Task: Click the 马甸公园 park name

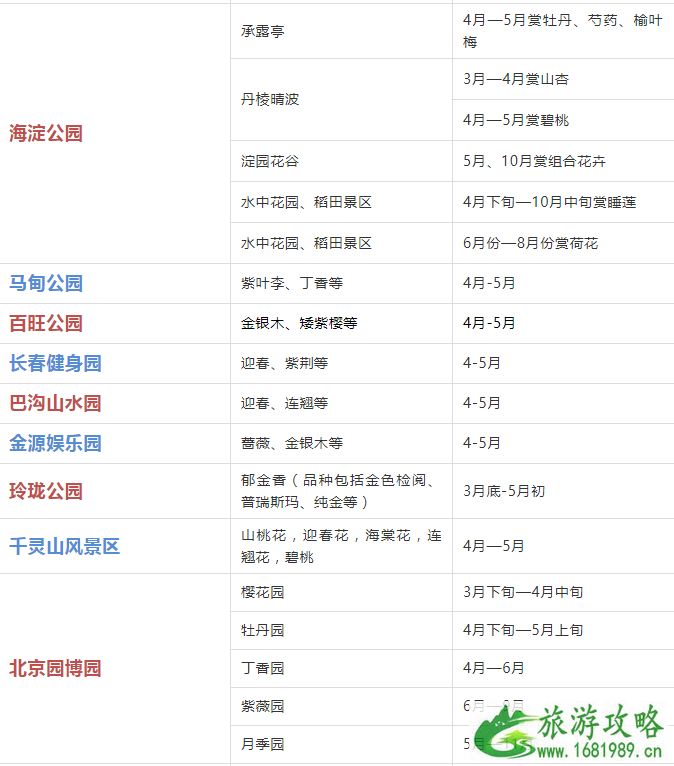Action: pos(46,283)
